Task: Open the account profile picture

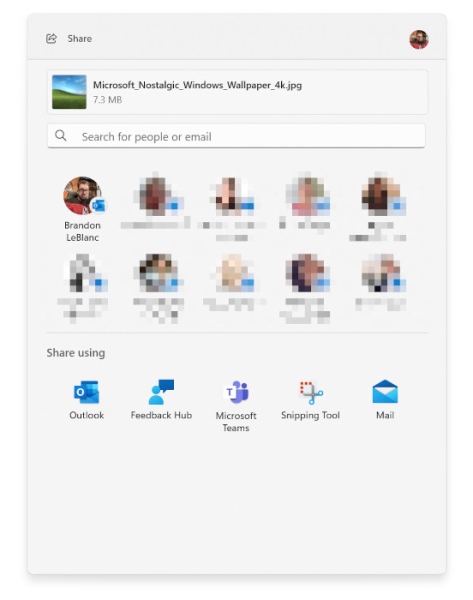Action: click(x=419, y=39)
